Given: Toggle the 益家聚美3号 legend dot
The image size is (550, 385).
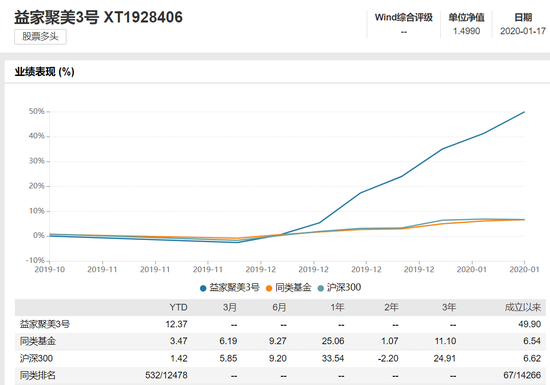Looking at the screenshot, I should click(203, 288).
